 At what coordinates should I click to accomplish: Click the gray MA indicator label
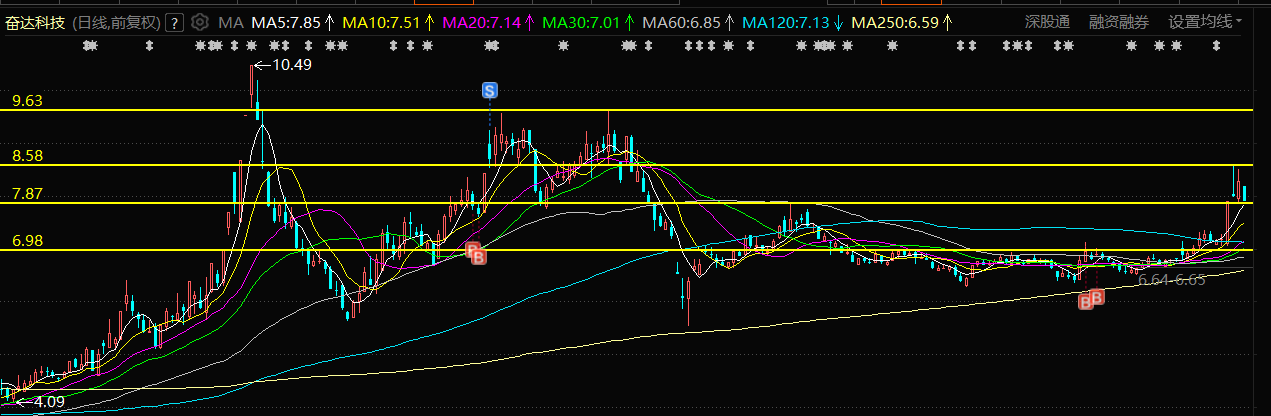pyautogui.click(x=230, y=21)
